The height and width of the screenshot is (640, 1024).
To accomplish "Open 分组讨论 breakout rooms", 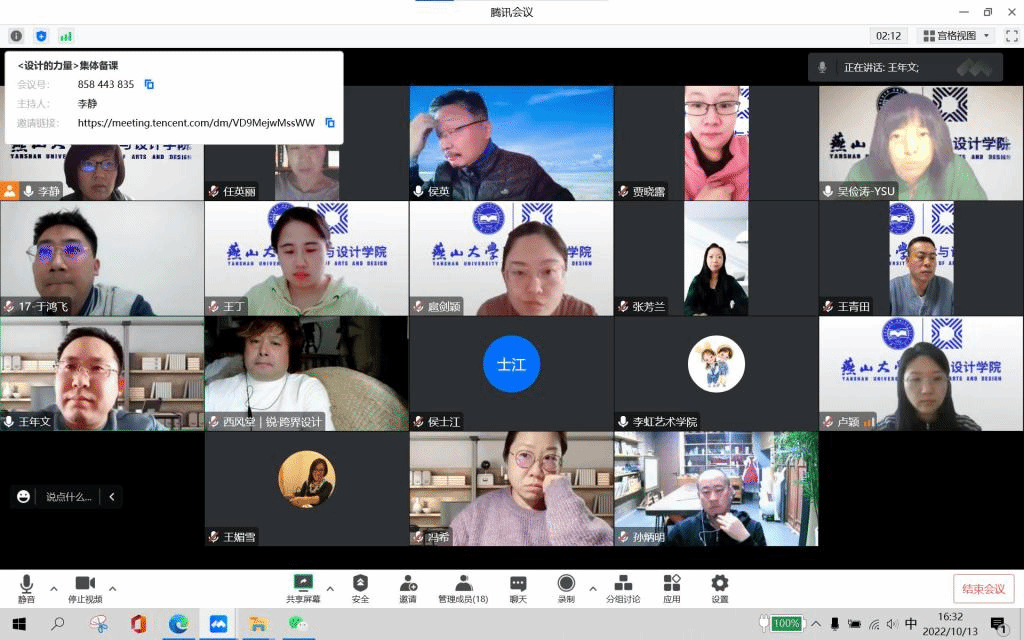I will pyautogui.click(x=622, y=589).
